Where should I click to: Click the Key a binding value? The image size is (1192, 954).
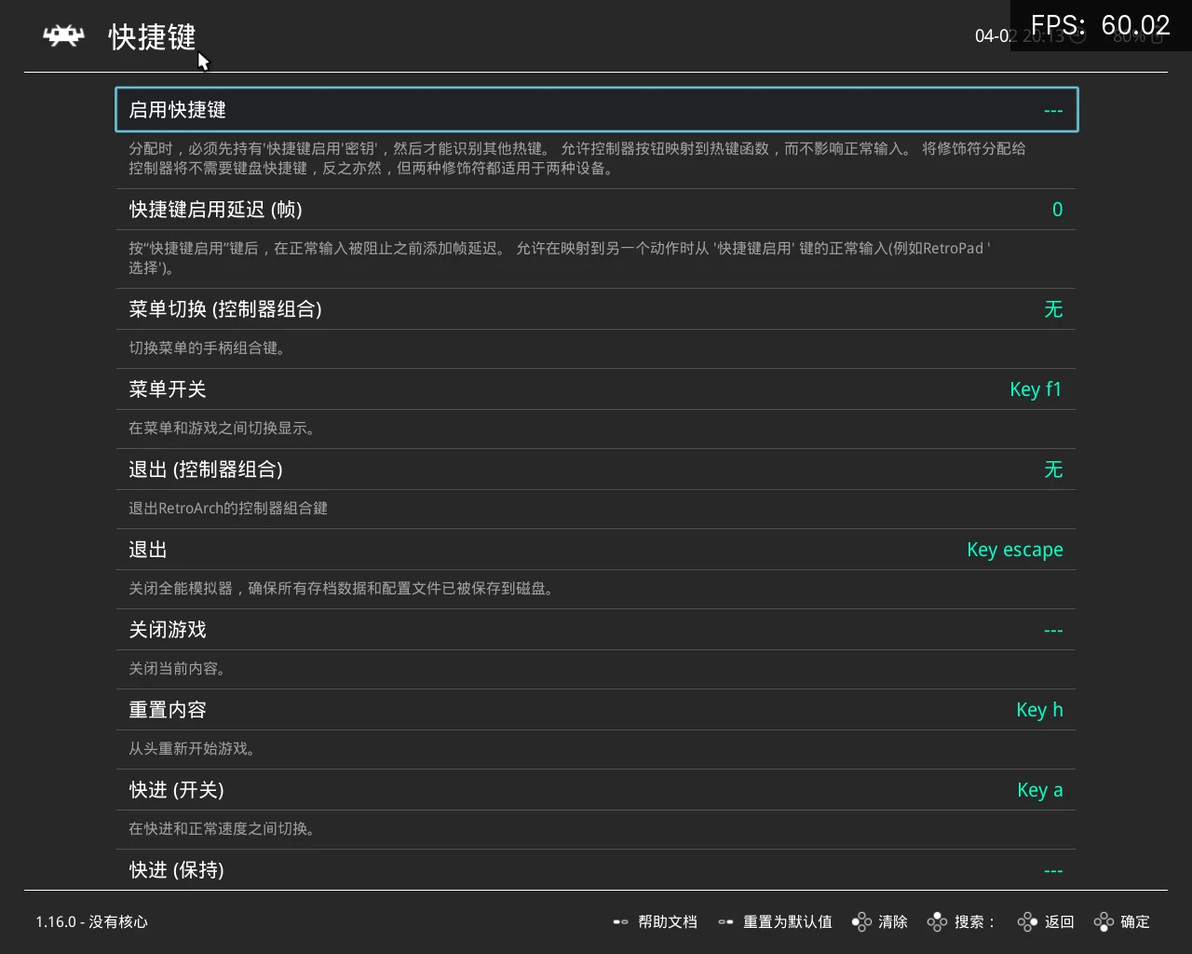[1040, 791]
